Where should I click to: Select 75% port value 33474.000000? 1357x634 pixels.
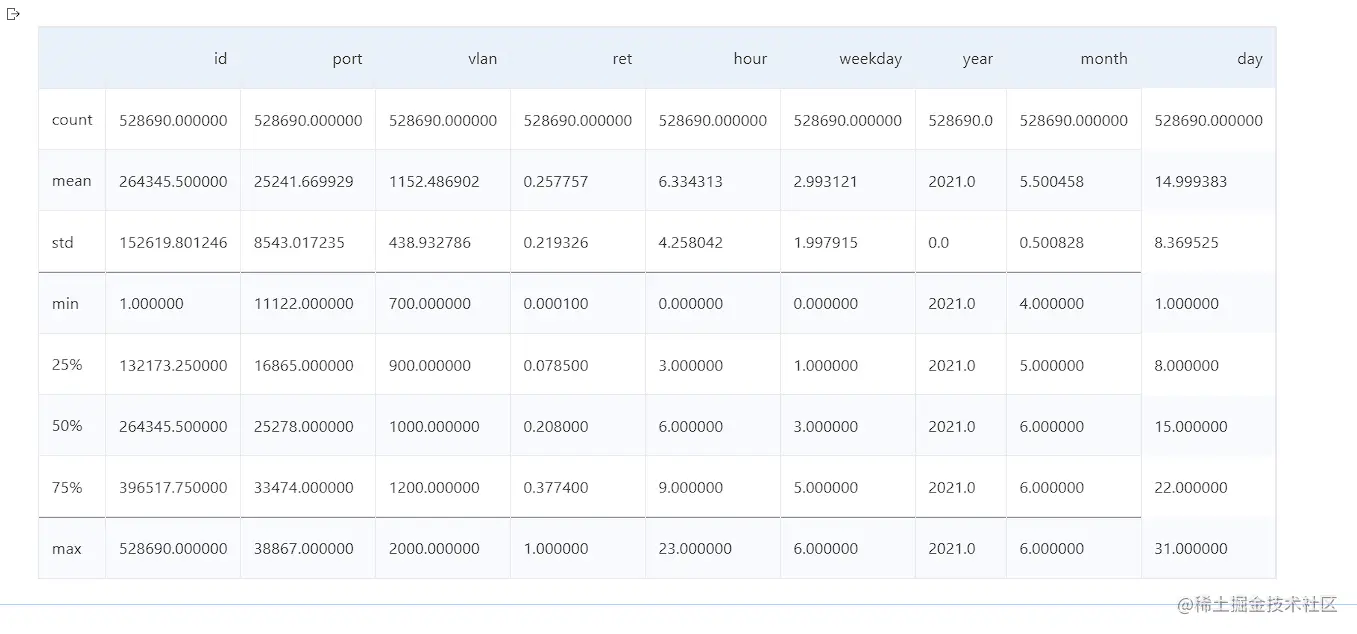(304, 488)
